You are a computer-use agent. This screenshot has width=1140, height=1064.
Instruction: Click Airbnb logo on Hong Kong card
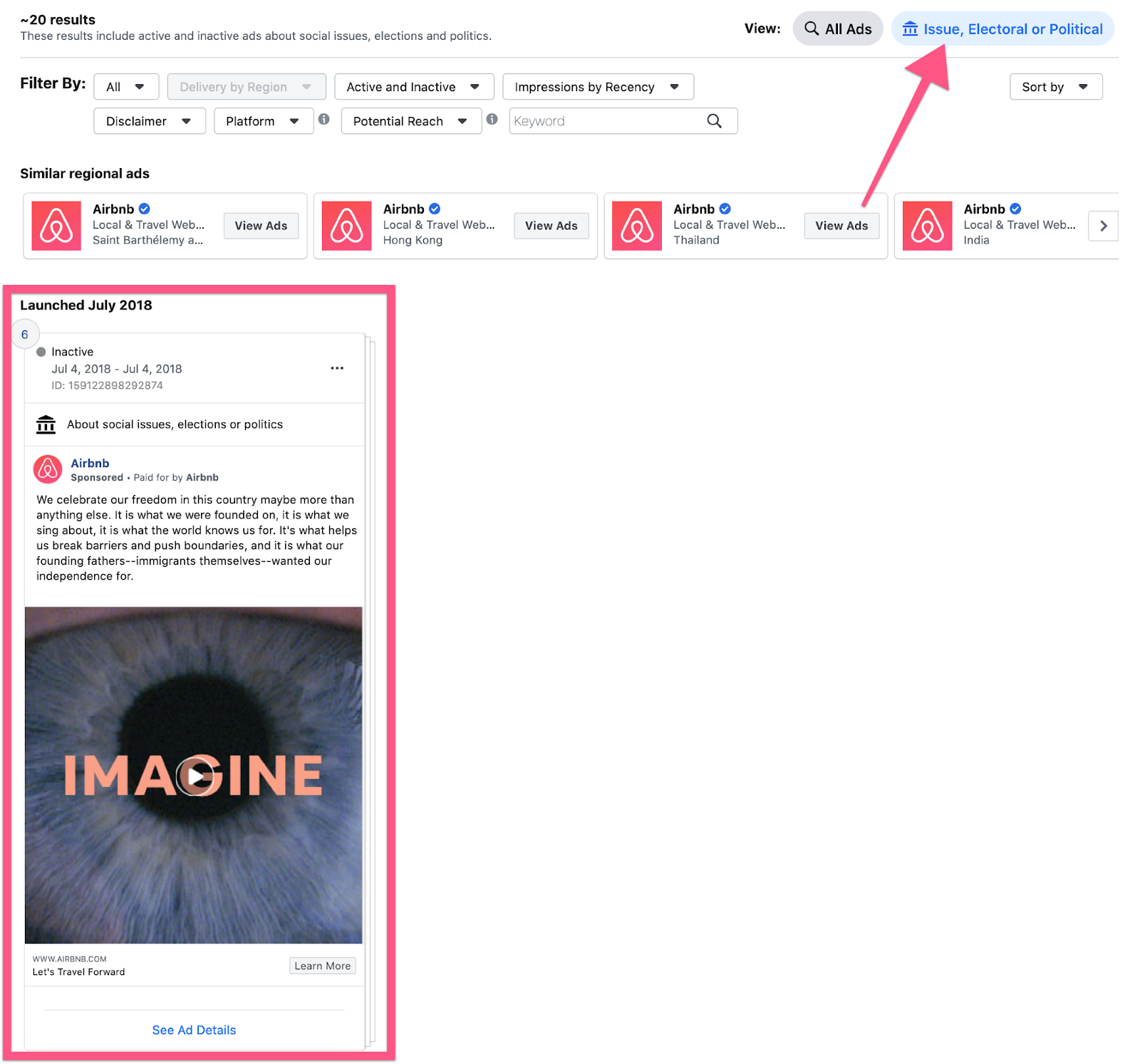coord(347,226)
